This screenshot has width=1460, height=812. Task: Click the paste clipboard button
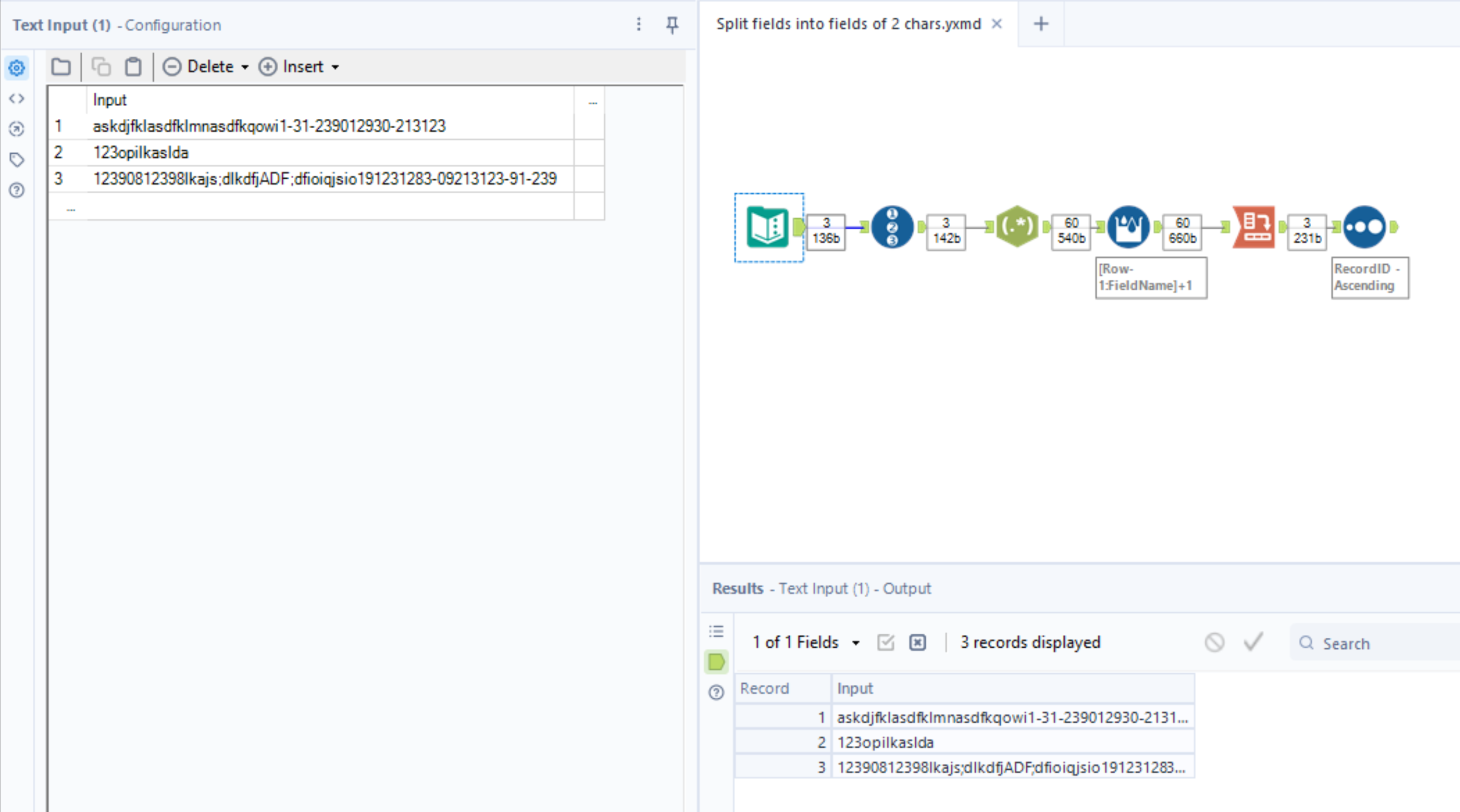coord(133,67)
